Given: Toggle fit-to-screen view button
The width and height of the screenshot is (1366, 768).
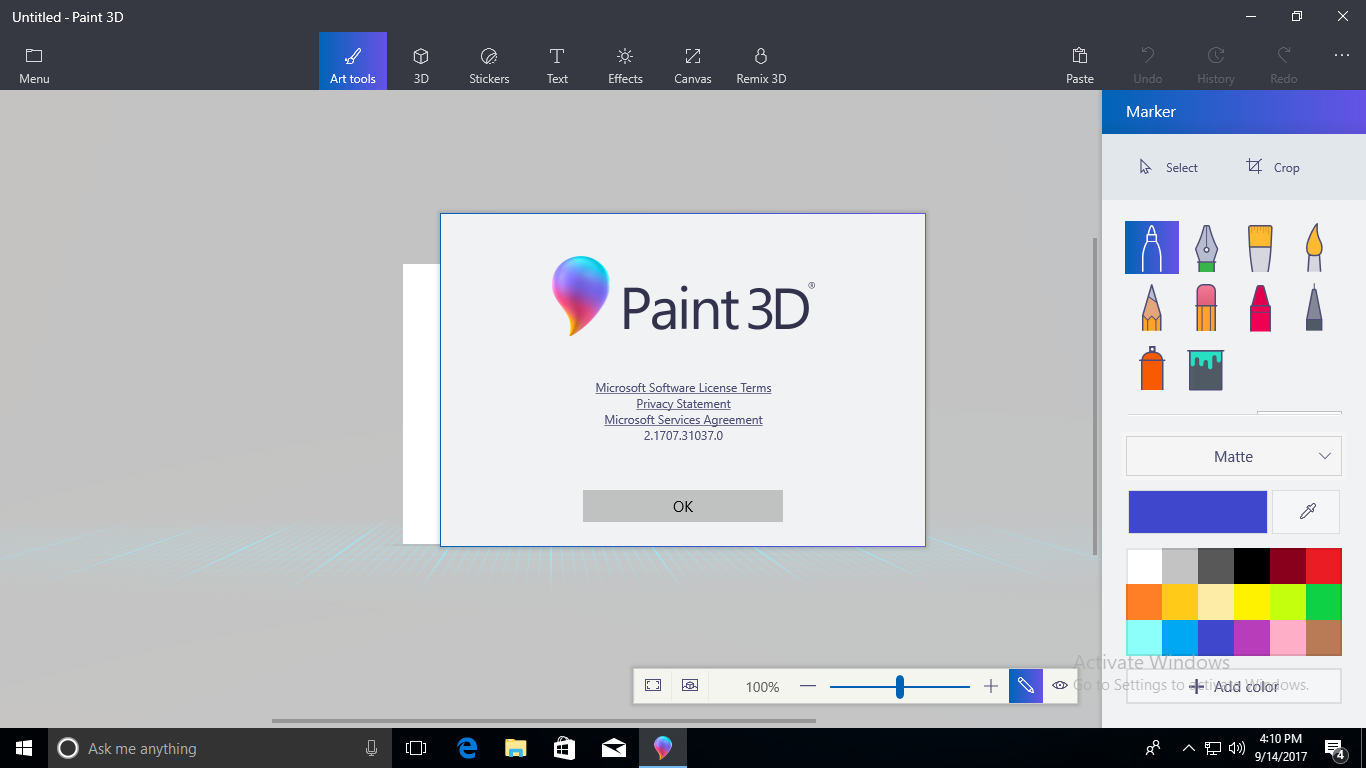Looking at the screenshot, I should click(x=653, y=686).
